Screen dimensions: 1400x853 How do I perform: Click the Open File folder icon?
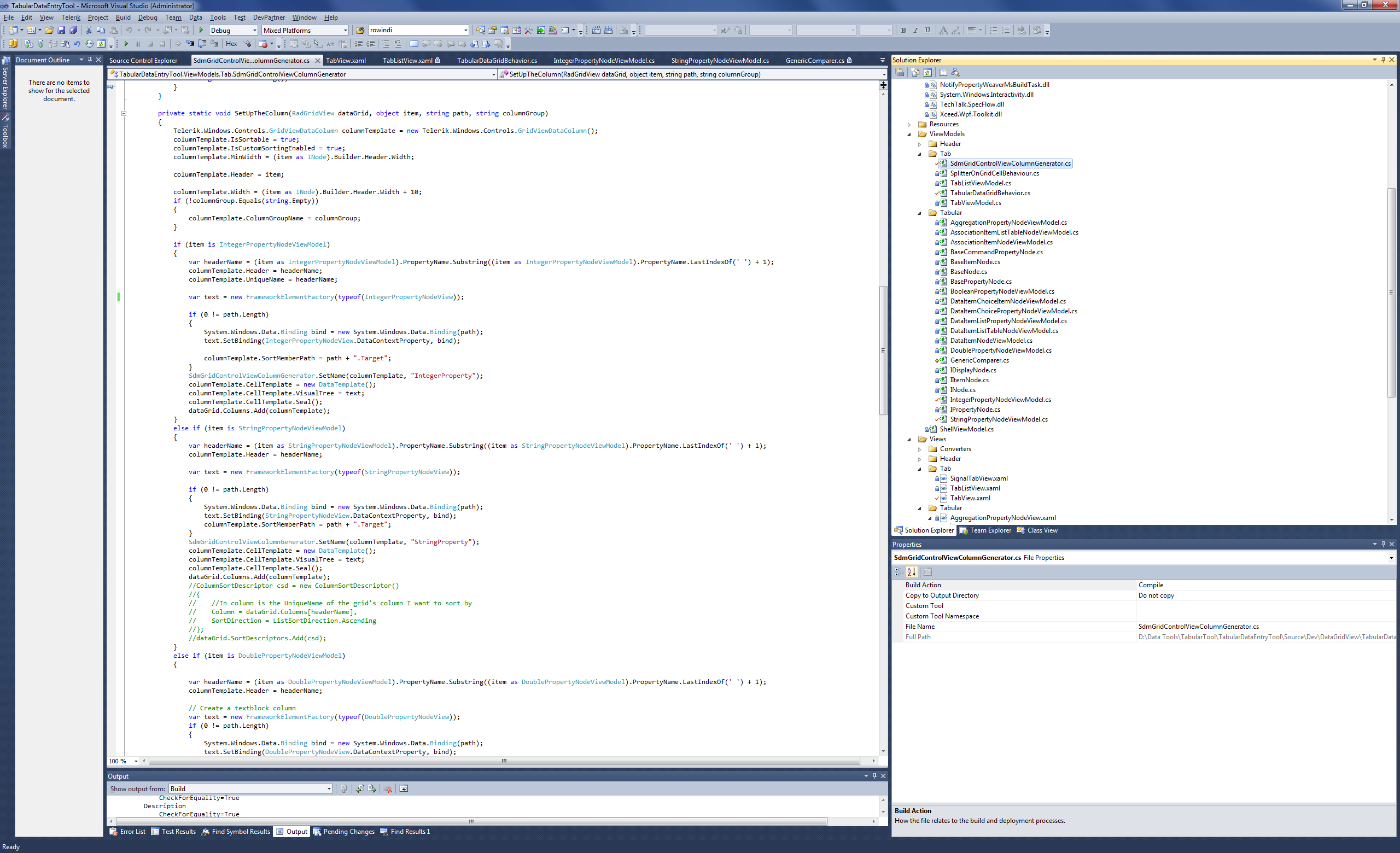(49, 30)
